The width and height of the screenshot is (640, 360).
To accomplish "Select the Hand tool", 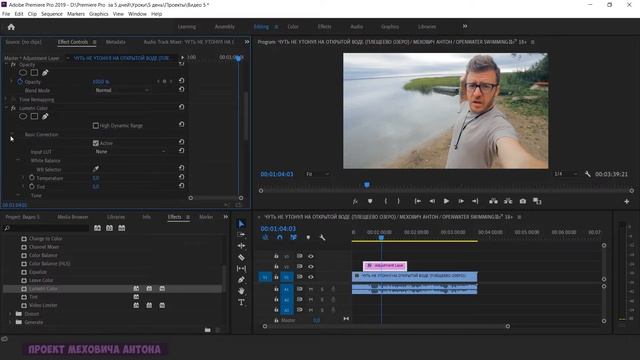I will (x=241, y=291).
